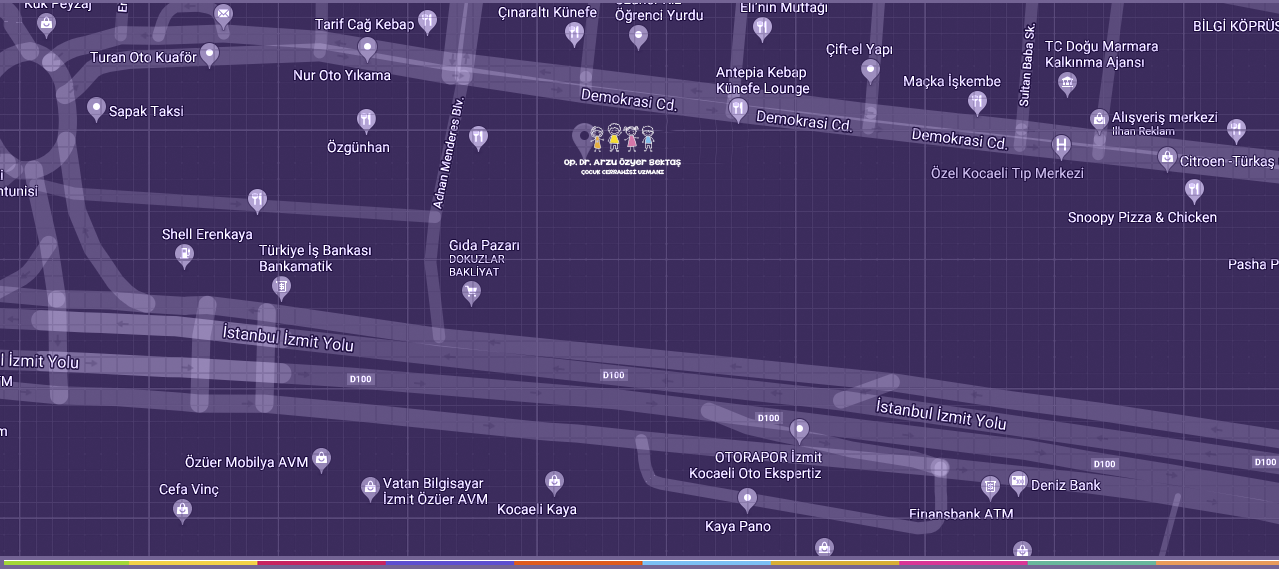Select the İlhan Reklam label

[x=1143, y=132]
